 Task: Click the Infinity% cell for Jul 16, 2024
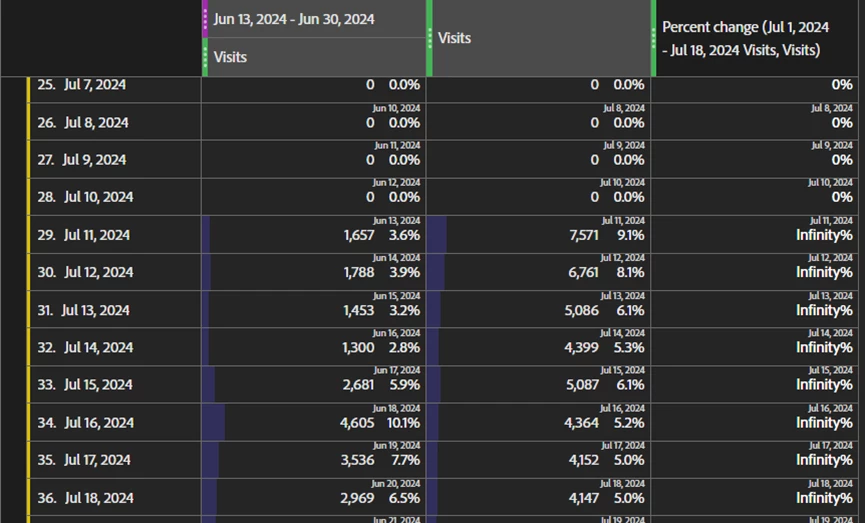(x=755, y=422)
